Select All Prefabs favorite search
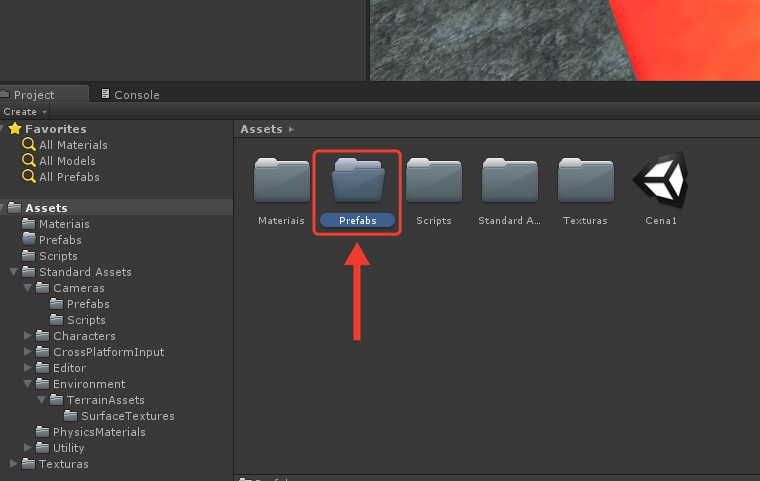The width and height of the screenshot is (760, 481). pyautogui.click(x=69, y=176)
